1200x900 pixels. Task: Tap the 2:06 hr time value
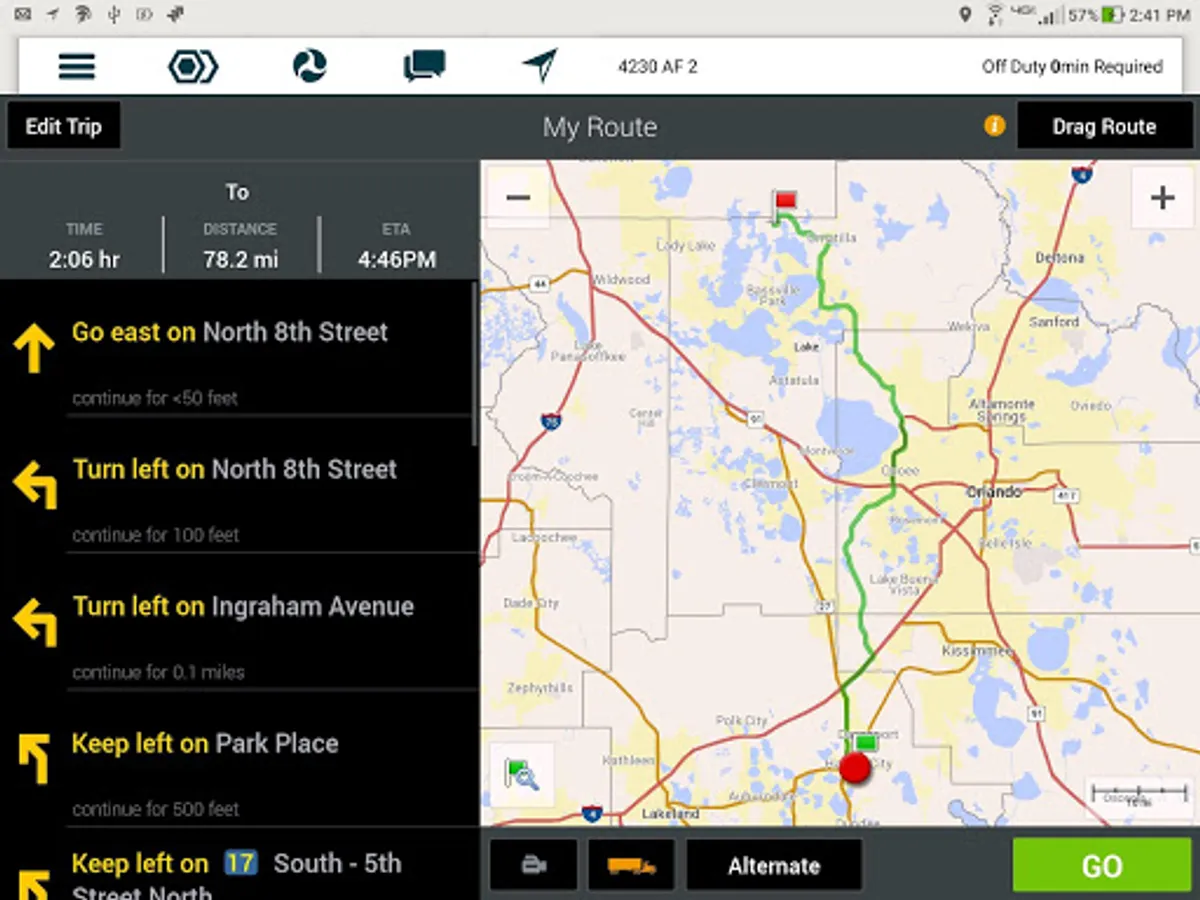[85, 260]
